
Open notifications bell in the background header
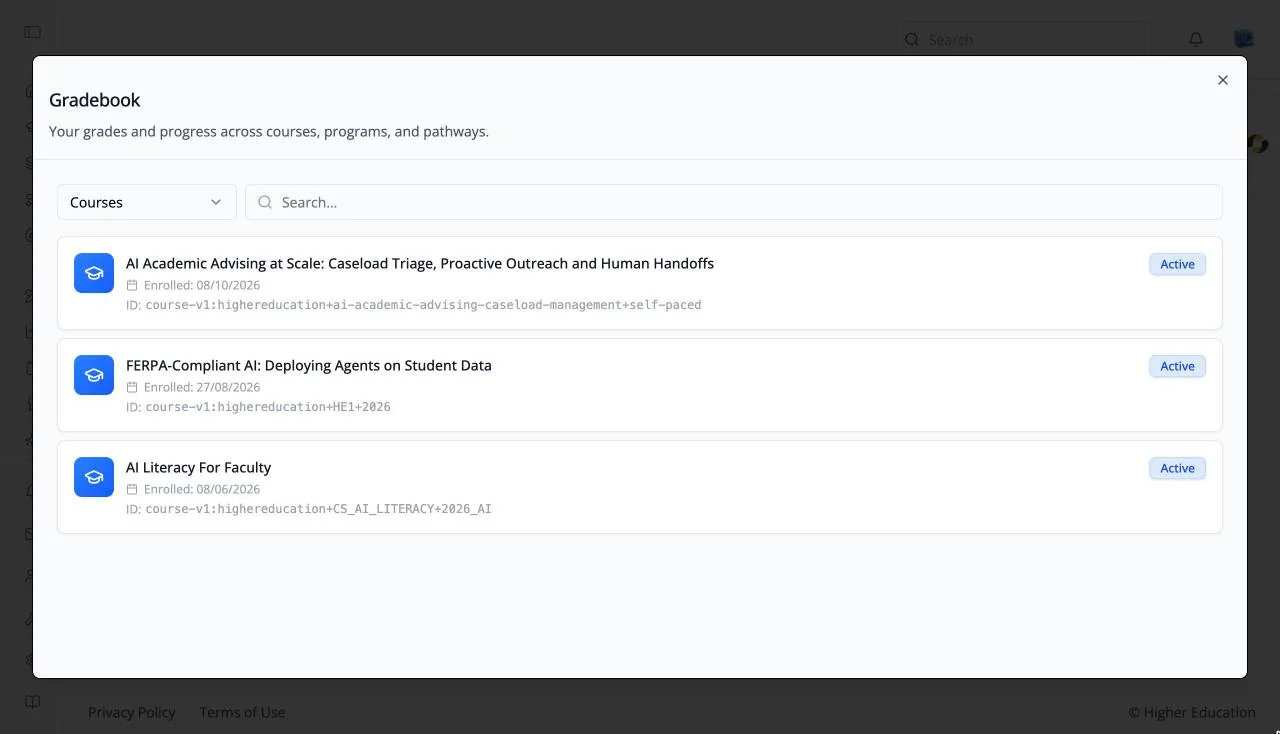pyautogui.click(x=1196, y=40)
